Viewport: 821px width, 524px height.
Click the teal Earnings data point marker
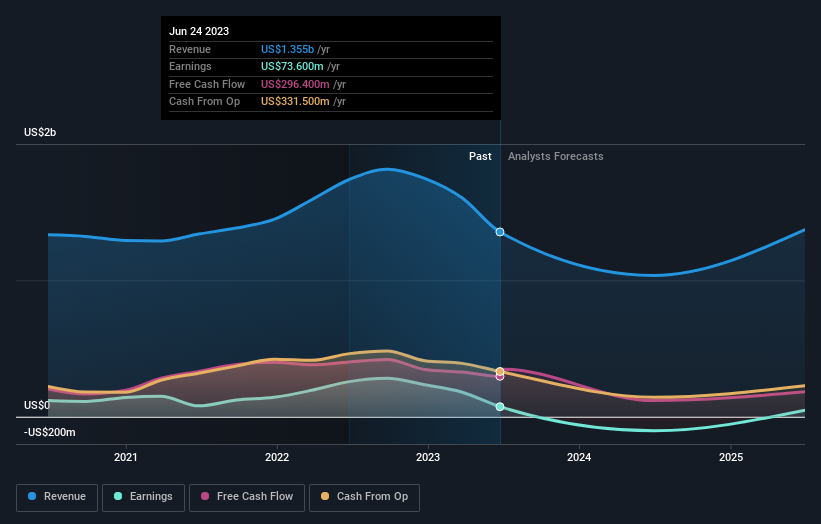[500, 407]
